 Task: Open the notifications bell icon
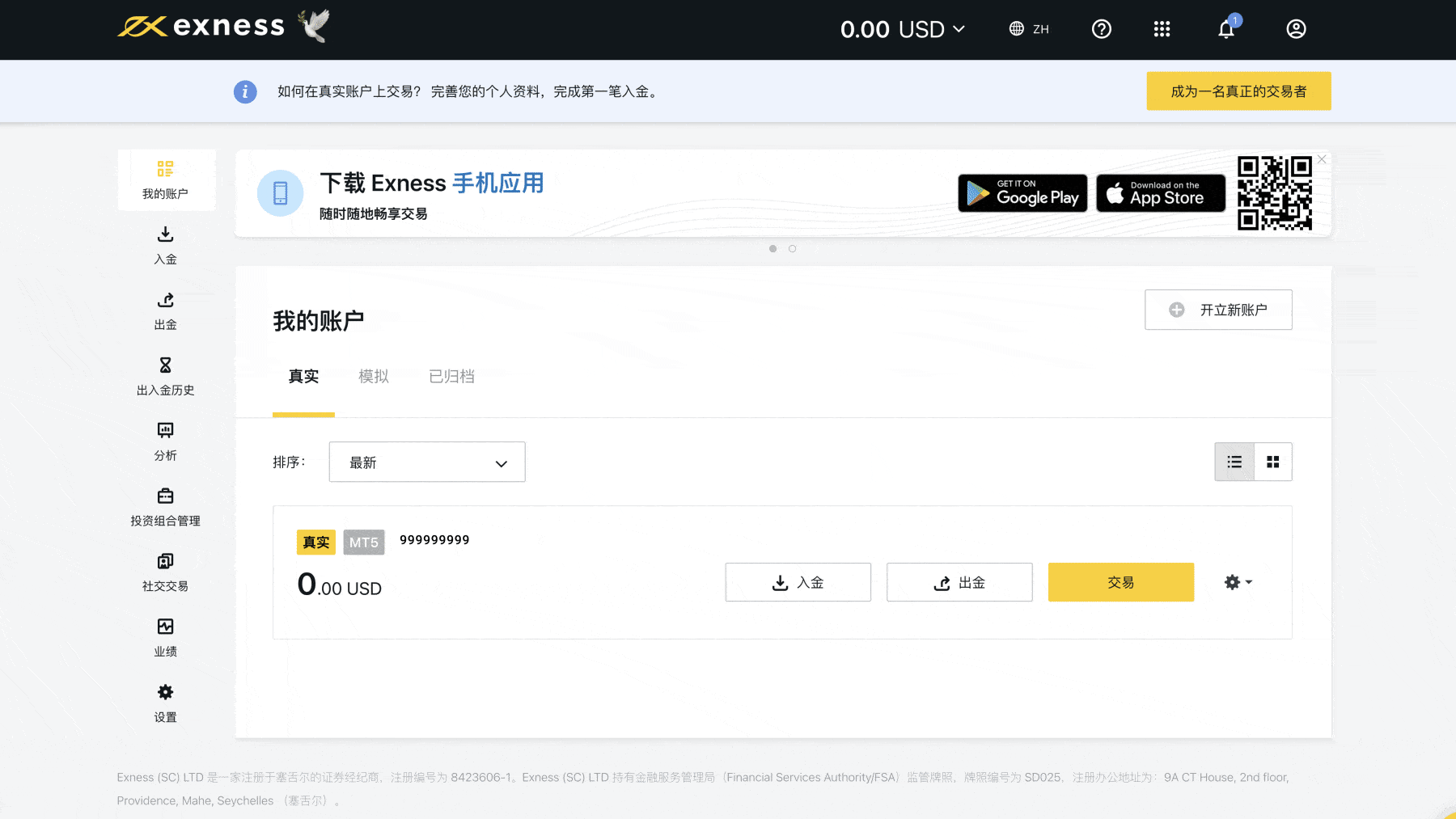click(x=1227, y=29)
